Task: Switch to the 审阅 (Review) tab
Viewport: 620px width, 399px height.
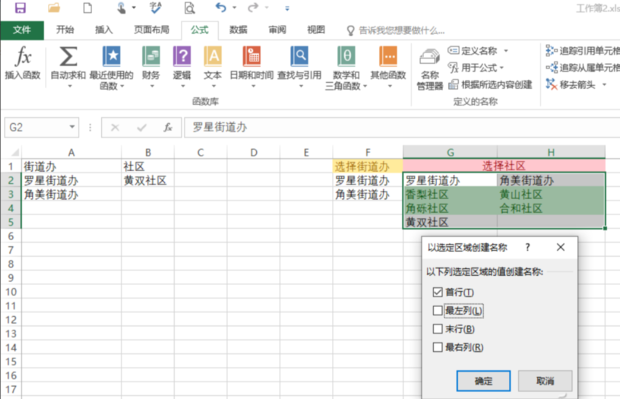Action: [277, 30]
